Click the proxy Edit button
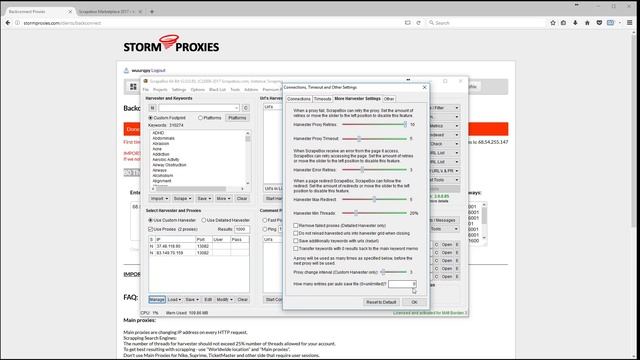The image size is (640, 360). point(208,300)
